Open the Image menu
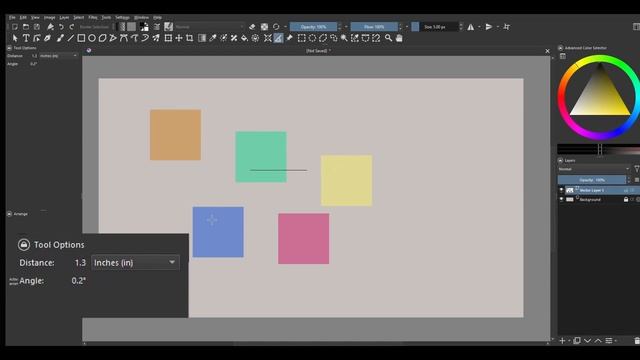Viewport: 640px width, 360px height. pos(49,18)
